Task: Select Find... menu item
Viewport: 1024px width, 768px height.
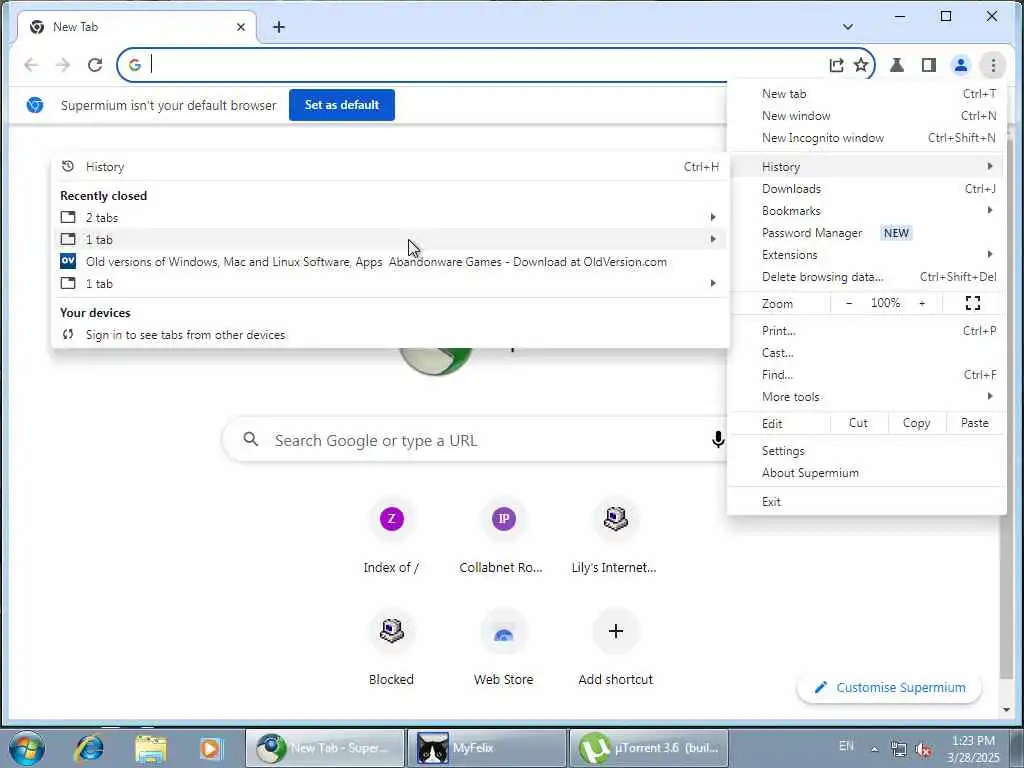Action: (x=867, y=375)
